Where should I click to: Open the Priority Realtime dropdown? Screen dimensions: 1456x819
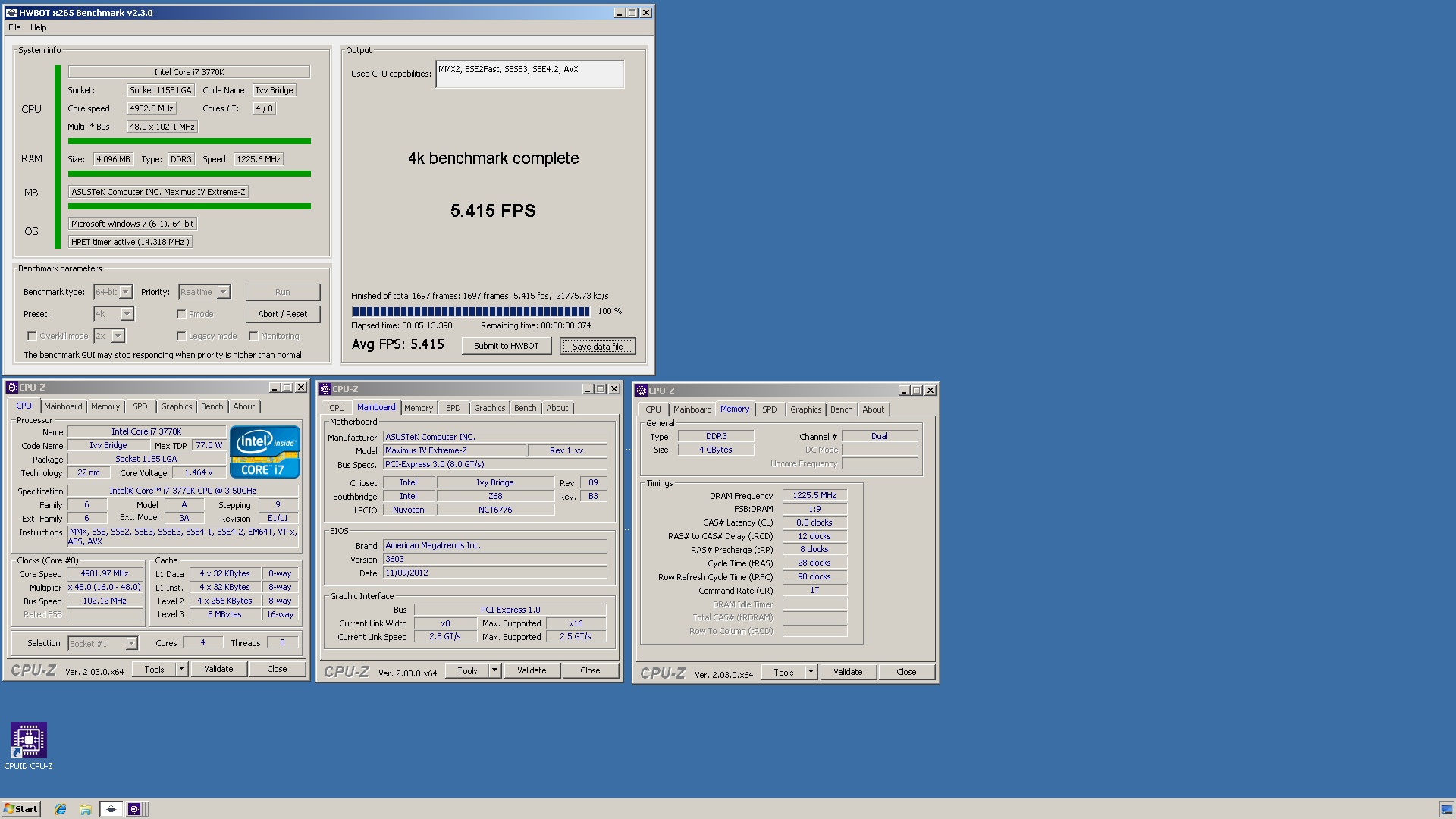click(x=223, y=292)
